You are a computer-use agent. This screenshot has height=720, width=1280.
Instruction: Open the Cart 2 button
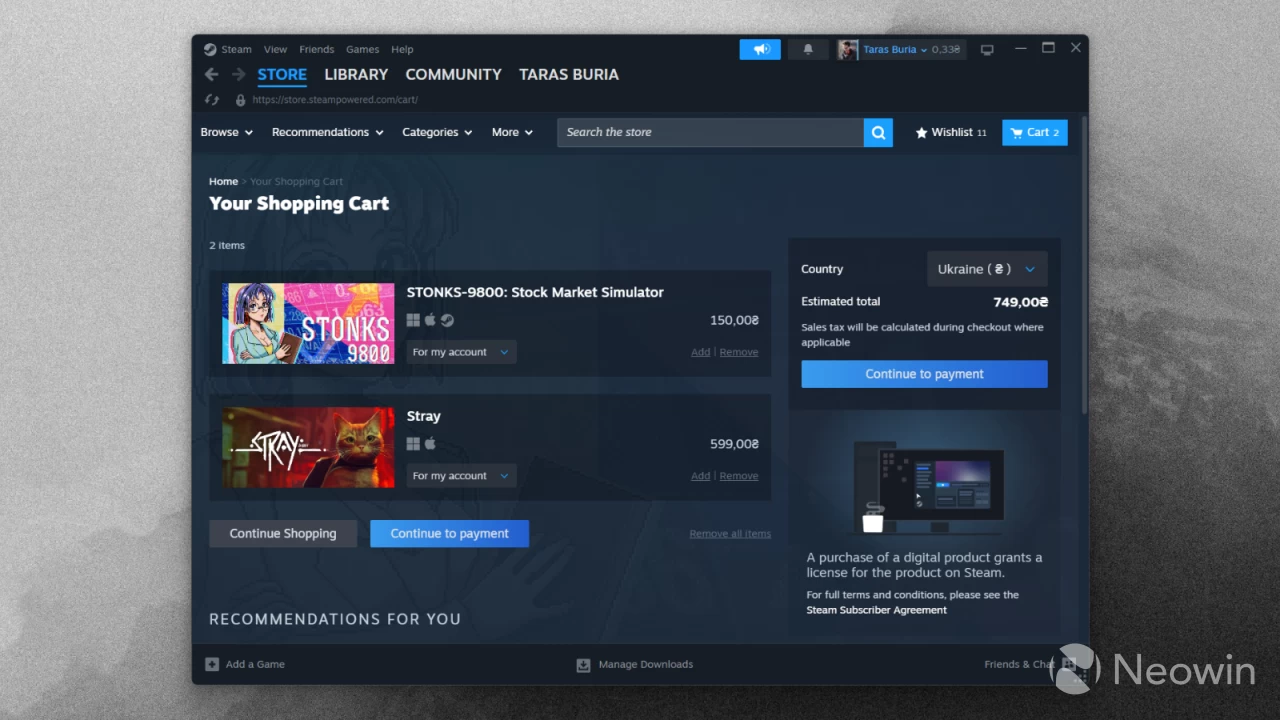(1035, 132)
